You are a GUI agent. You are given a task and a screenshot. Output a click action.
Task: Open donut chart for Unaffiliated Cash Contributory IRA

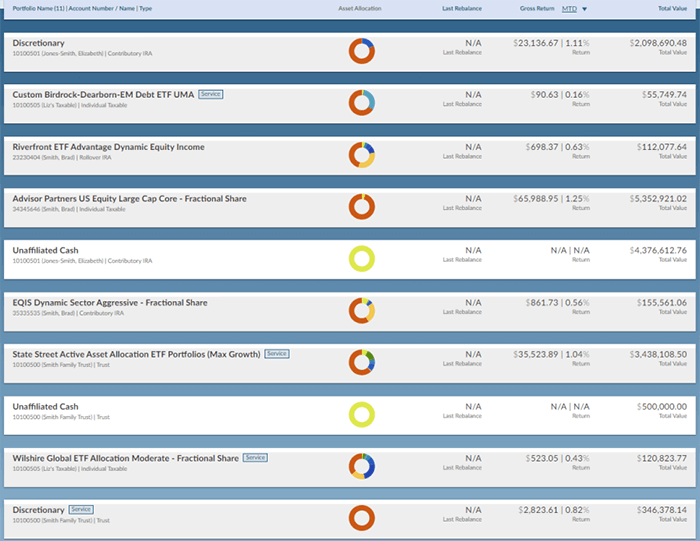pyautogui.click(x=362, y=258)
